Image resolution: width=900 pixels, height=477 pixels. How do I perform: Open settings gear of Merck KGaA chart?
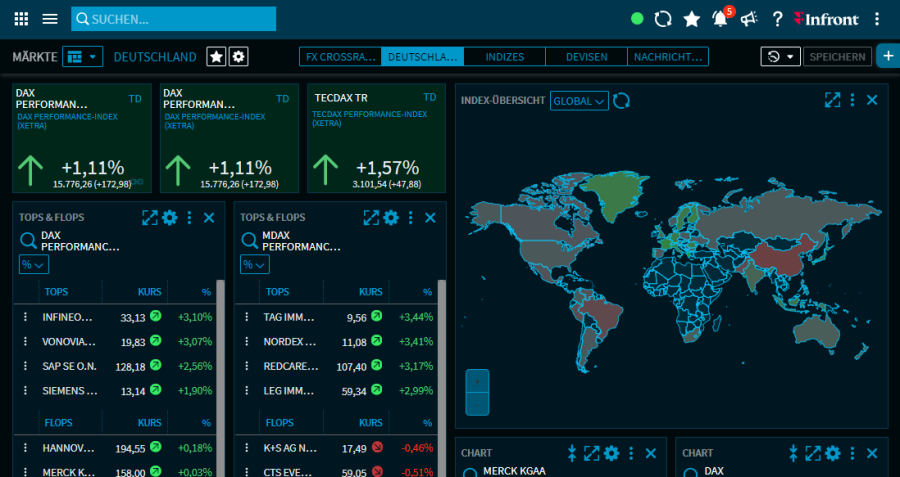611,453
